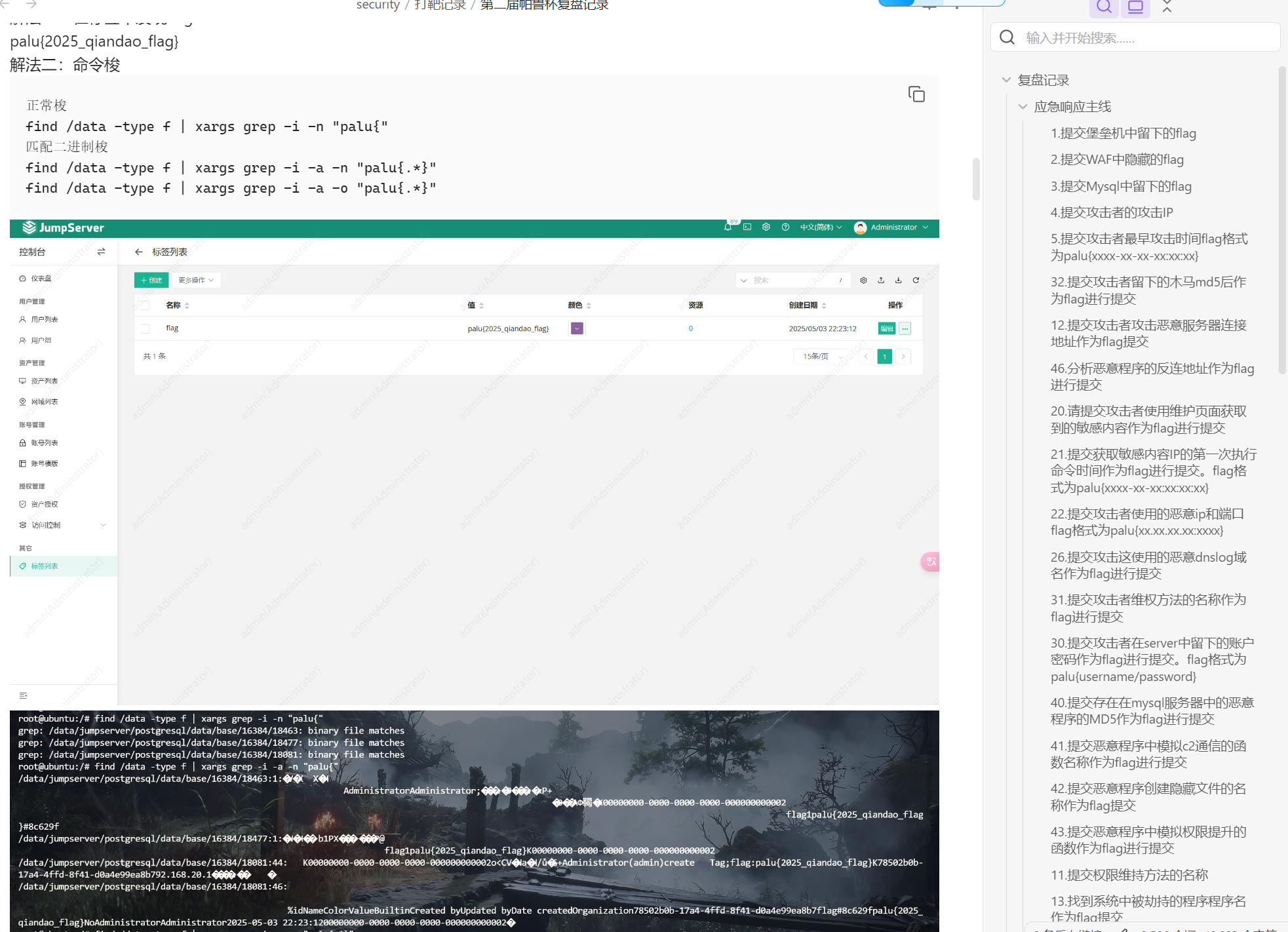Screen dimensions: 1288x932
Task: Click the 创建 button to create a tag
Action: coord(151,280)
